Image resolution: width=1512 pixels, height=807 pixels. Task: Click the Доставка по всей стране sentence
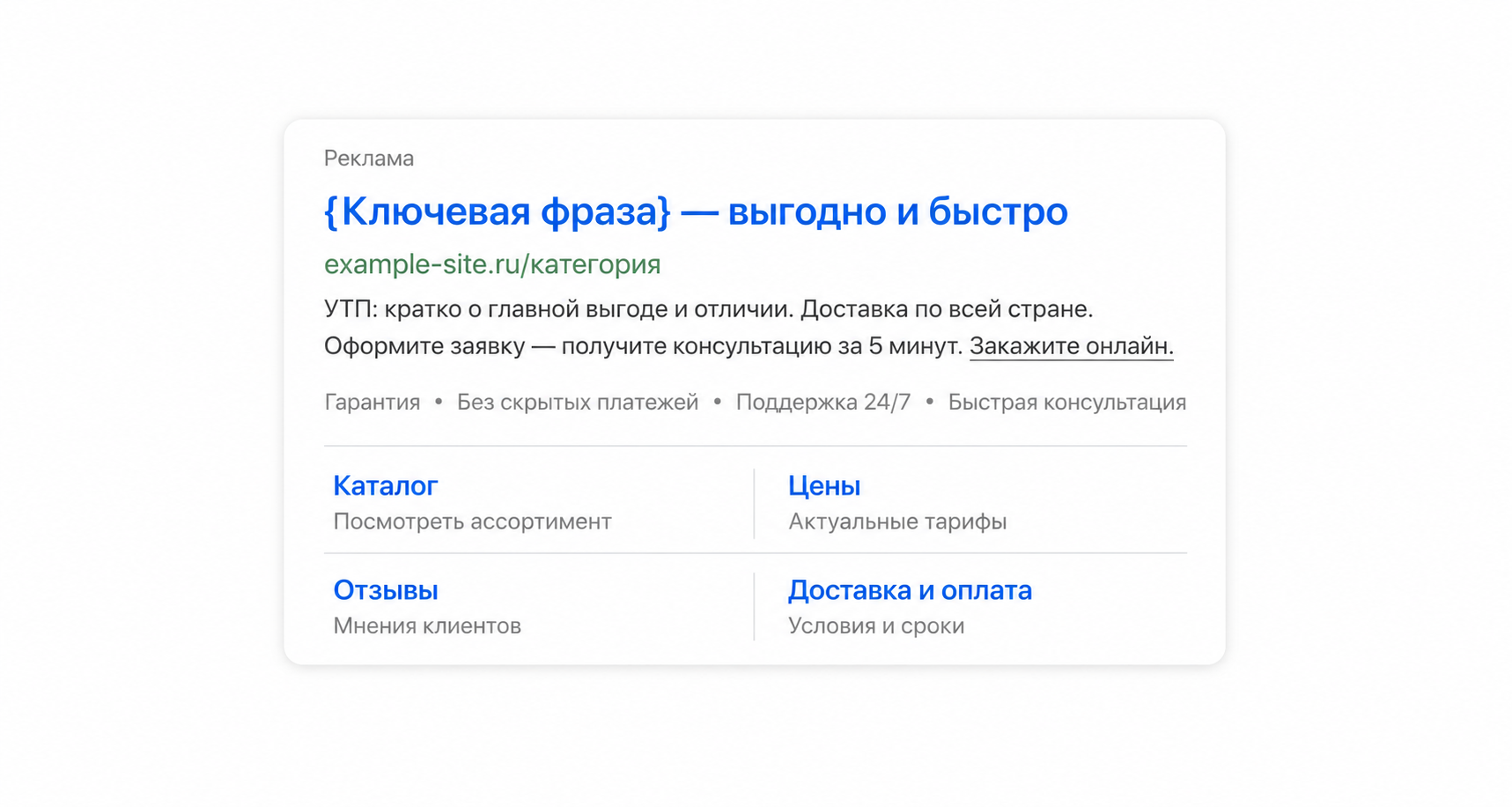tap(947, 309)
